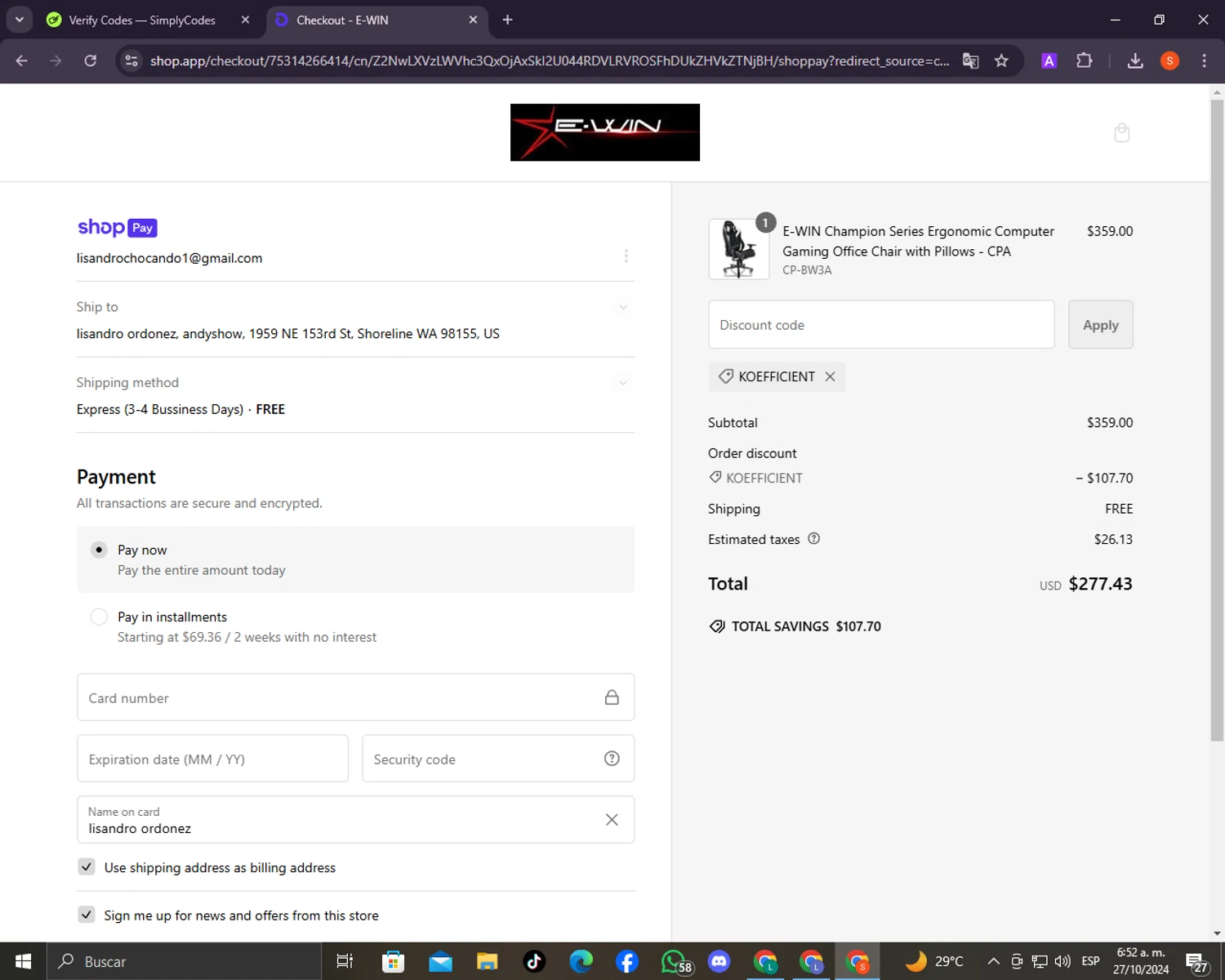
Task: Open Mail app from taskbar
Action: click(x=440, y=961)
